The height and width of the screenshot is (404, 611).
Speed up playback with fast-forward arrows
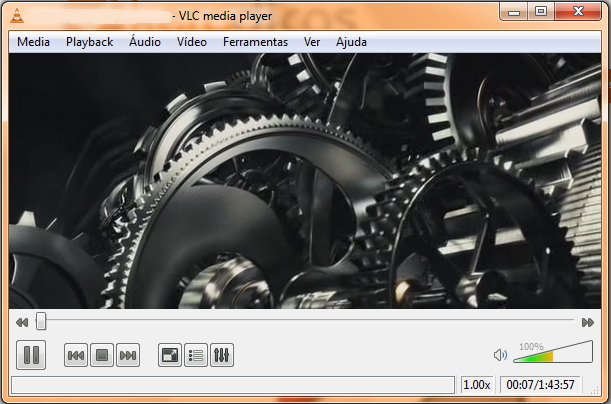[x=588, y=323]
